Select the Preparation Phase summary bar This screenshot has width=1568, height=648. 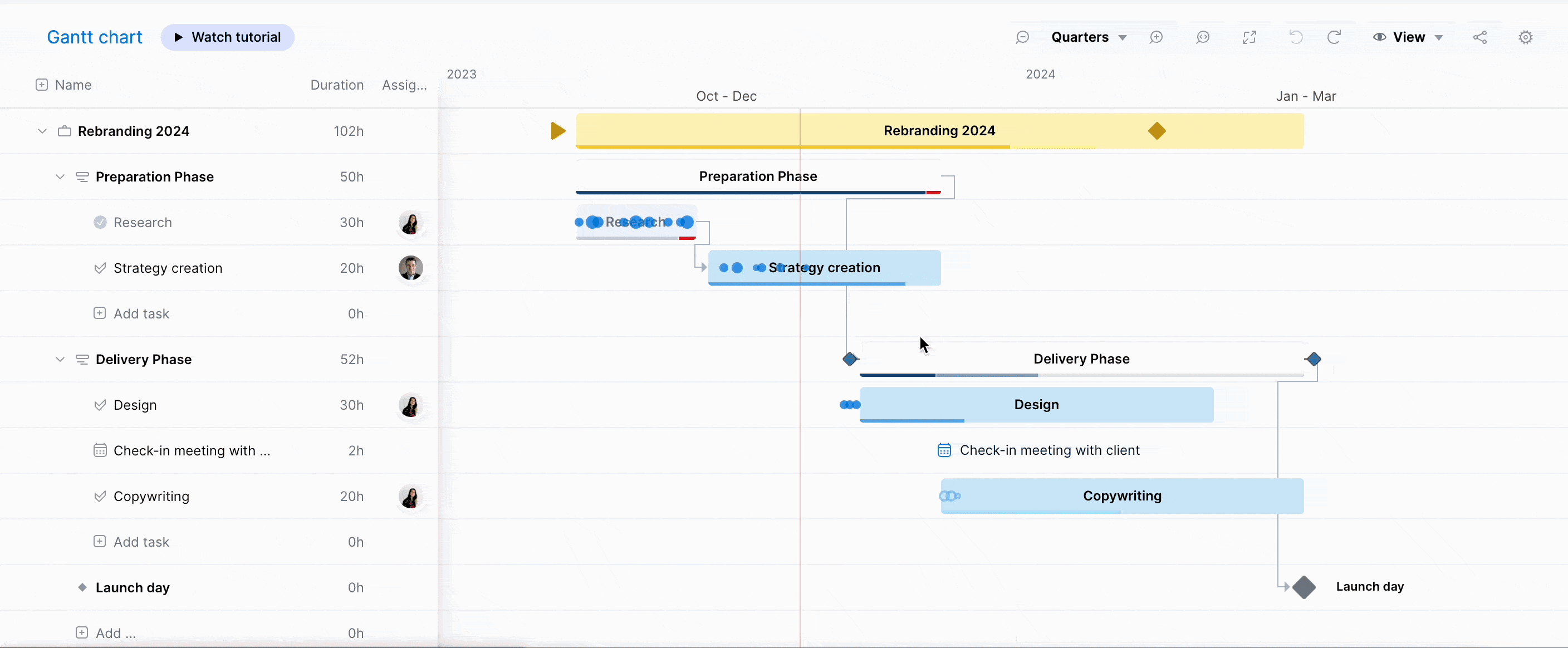[x=758, y=176]
